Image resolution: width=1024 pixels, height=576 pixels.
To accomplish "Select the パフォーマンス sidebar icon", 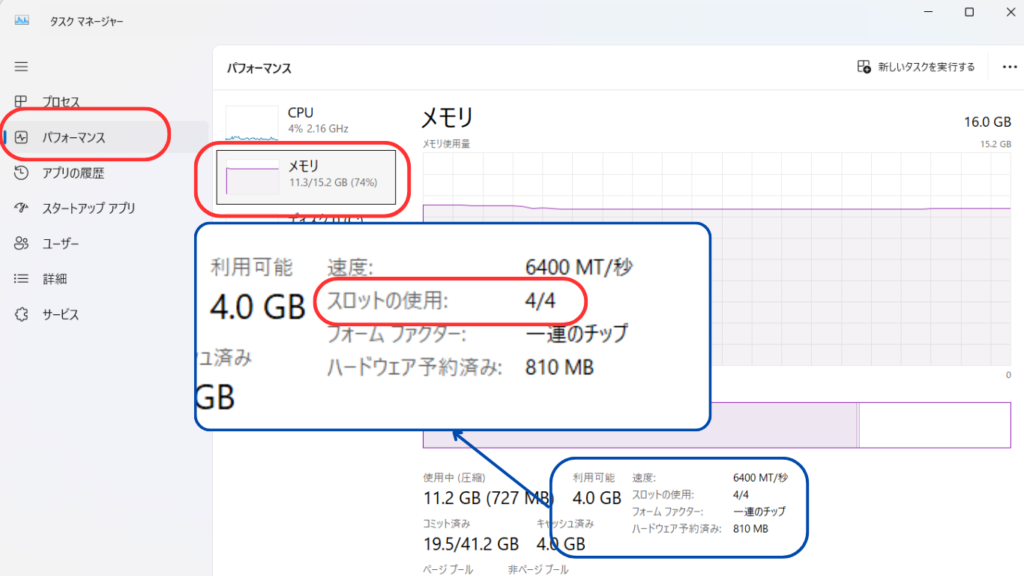I will tap(21, 137).
